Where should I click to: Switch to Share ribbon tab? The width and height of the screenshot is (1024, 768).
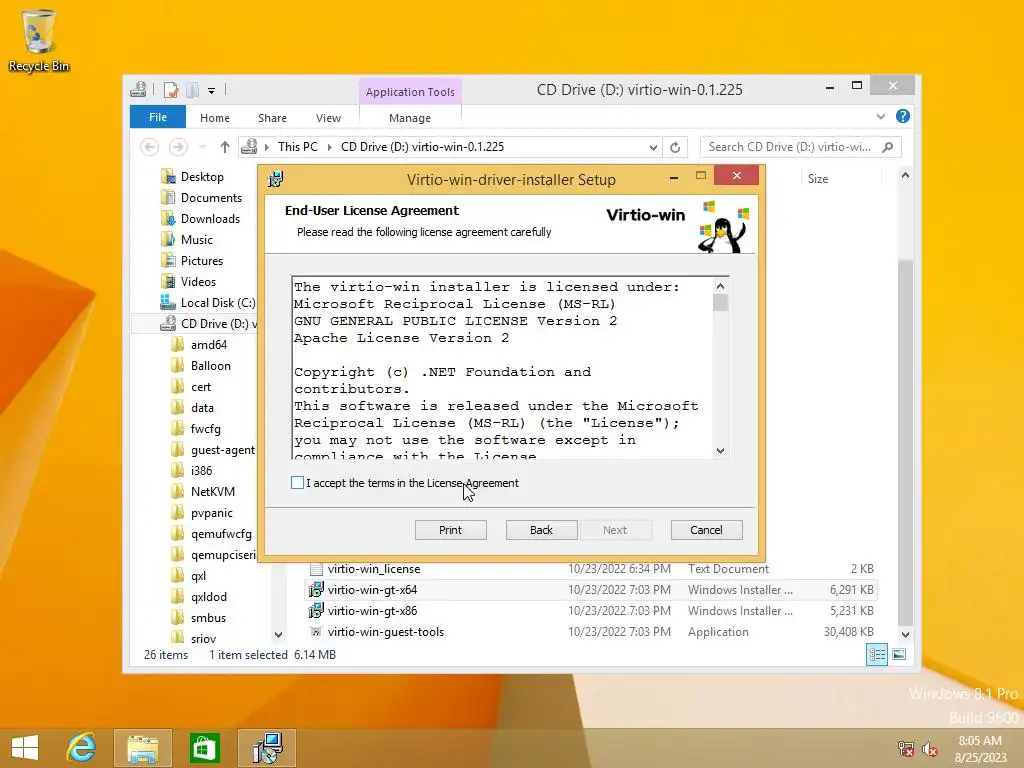click(x=272, y=118)
